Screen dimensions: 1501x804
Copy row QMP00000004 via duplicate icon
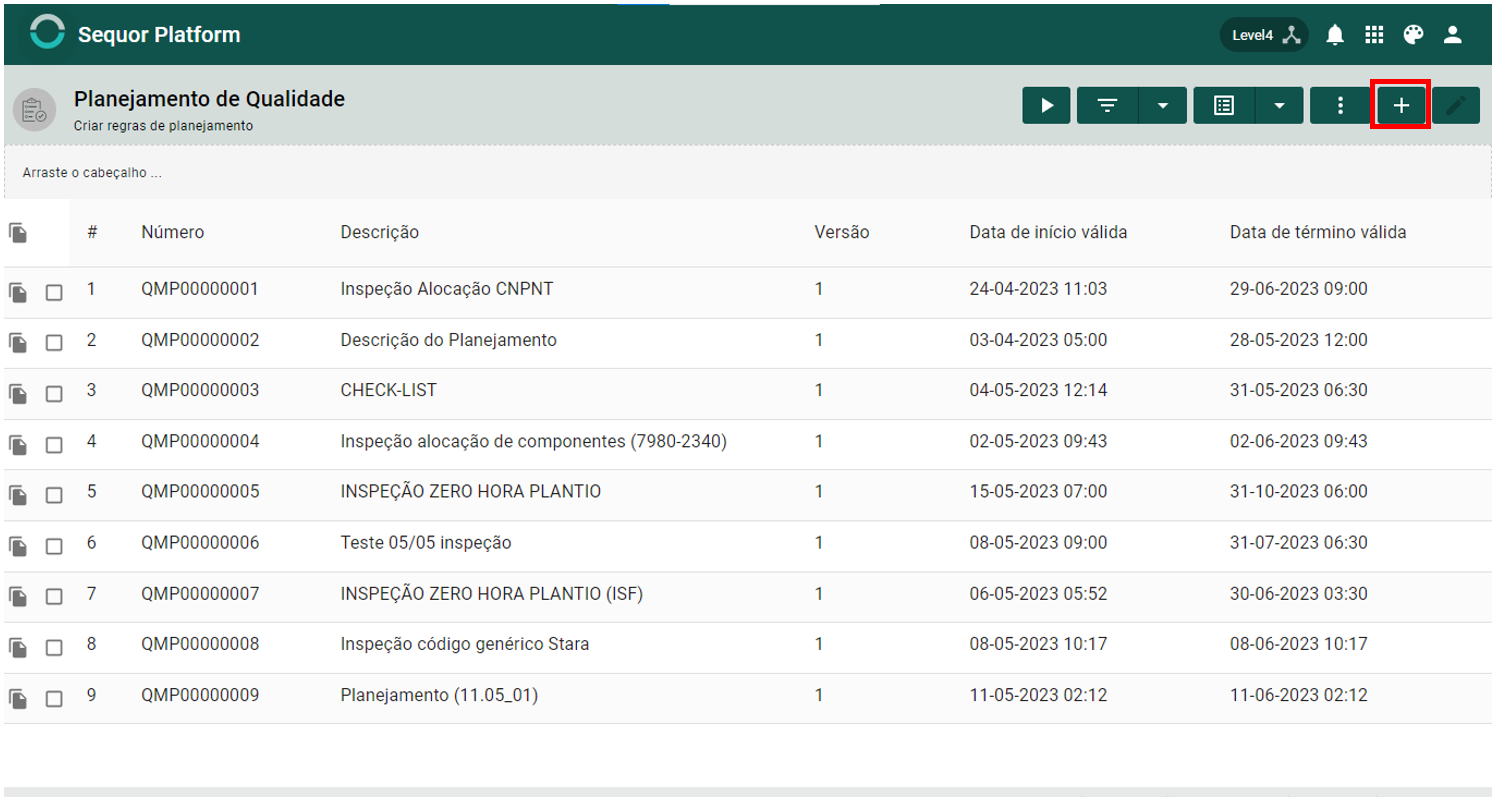(18, 443)
